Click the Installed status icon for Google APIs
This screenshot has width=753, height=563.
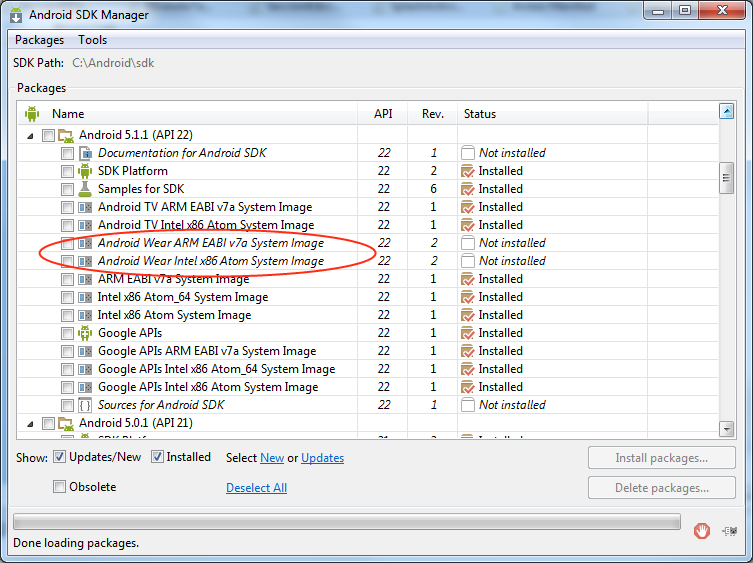point(467,333)
